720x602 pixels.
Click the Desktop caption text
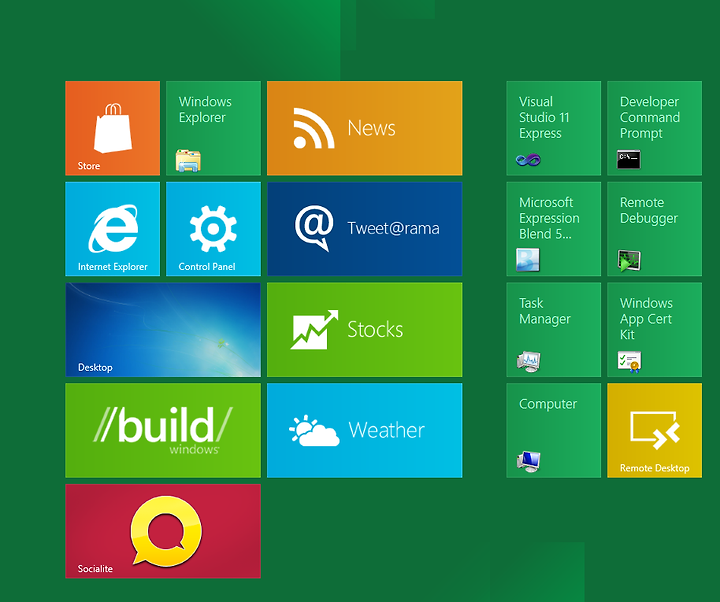pyautogui.click(x=95, y=367)
